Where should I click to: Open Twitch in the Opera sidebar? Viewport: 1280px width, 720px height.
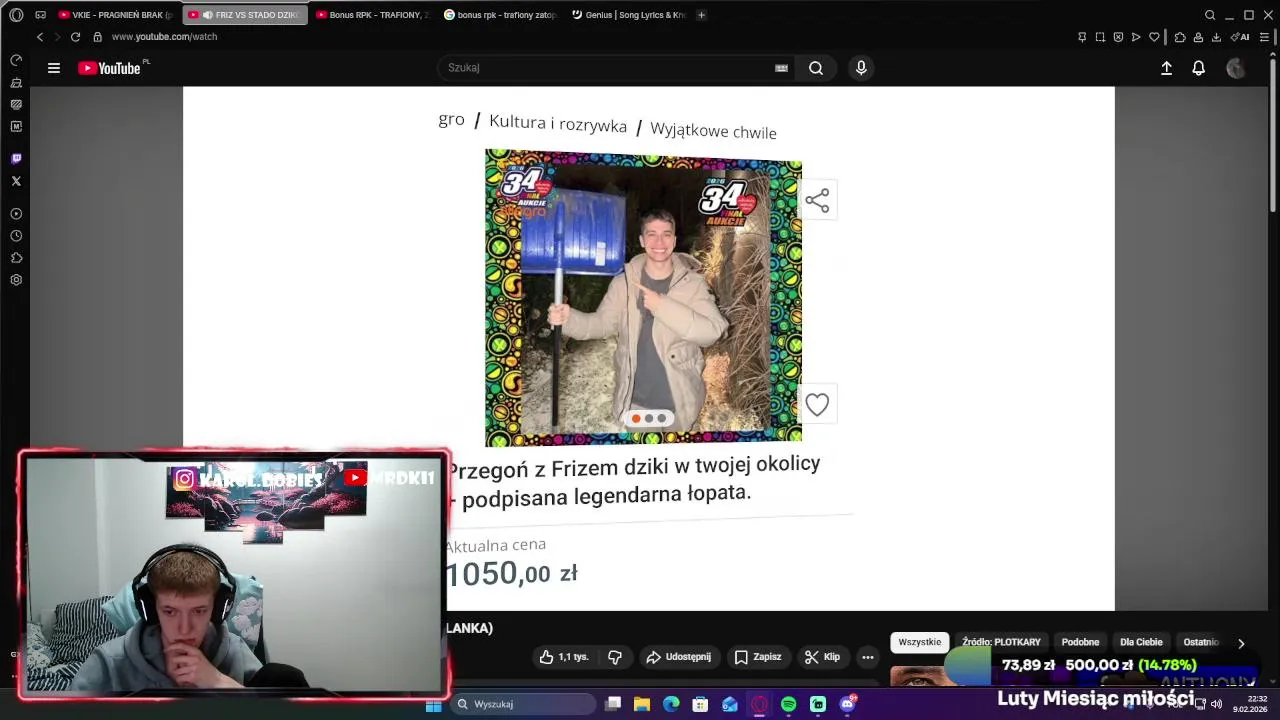16,158
